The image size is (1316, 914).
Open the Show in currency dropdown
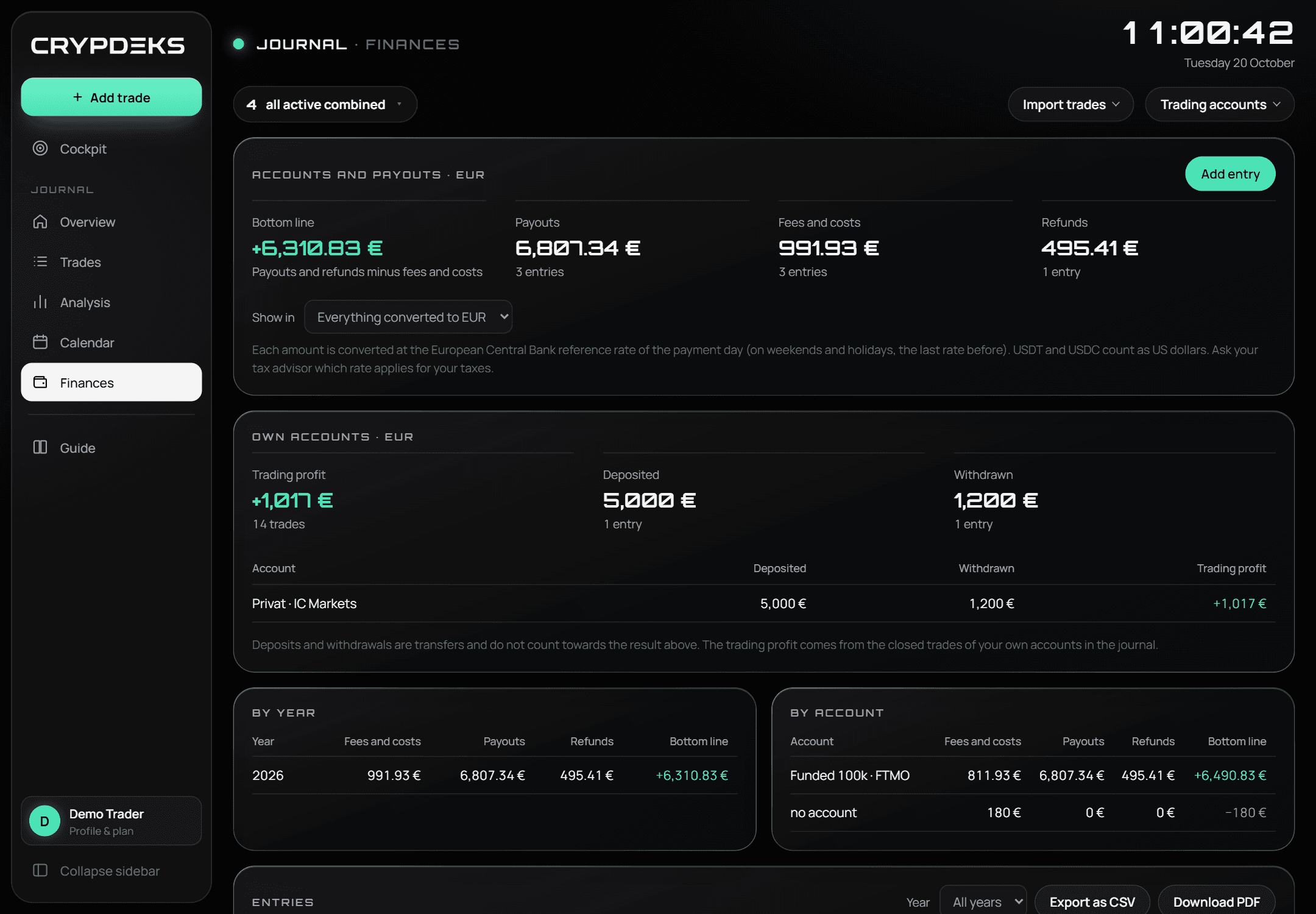[408, 317]
